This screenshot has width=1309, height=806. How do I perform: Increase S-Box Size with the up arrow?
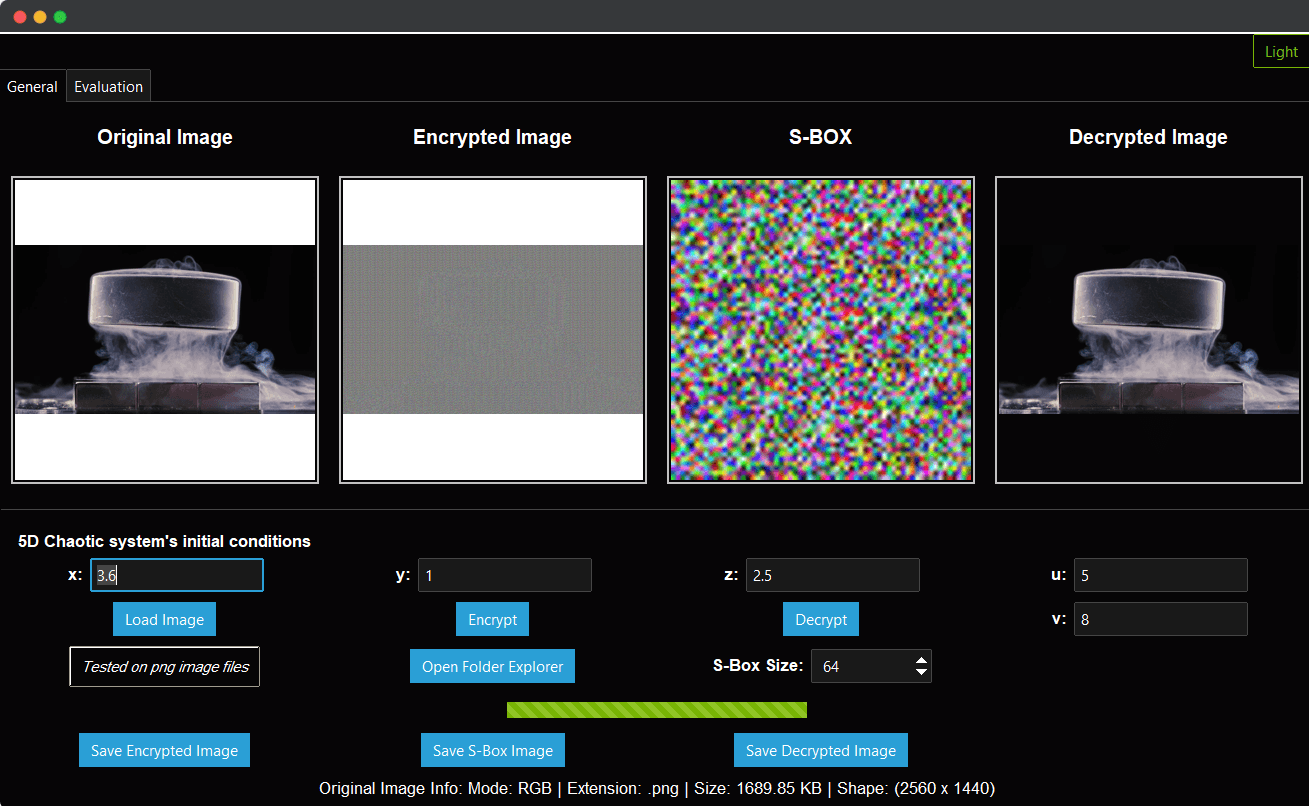tap(921, 660)
